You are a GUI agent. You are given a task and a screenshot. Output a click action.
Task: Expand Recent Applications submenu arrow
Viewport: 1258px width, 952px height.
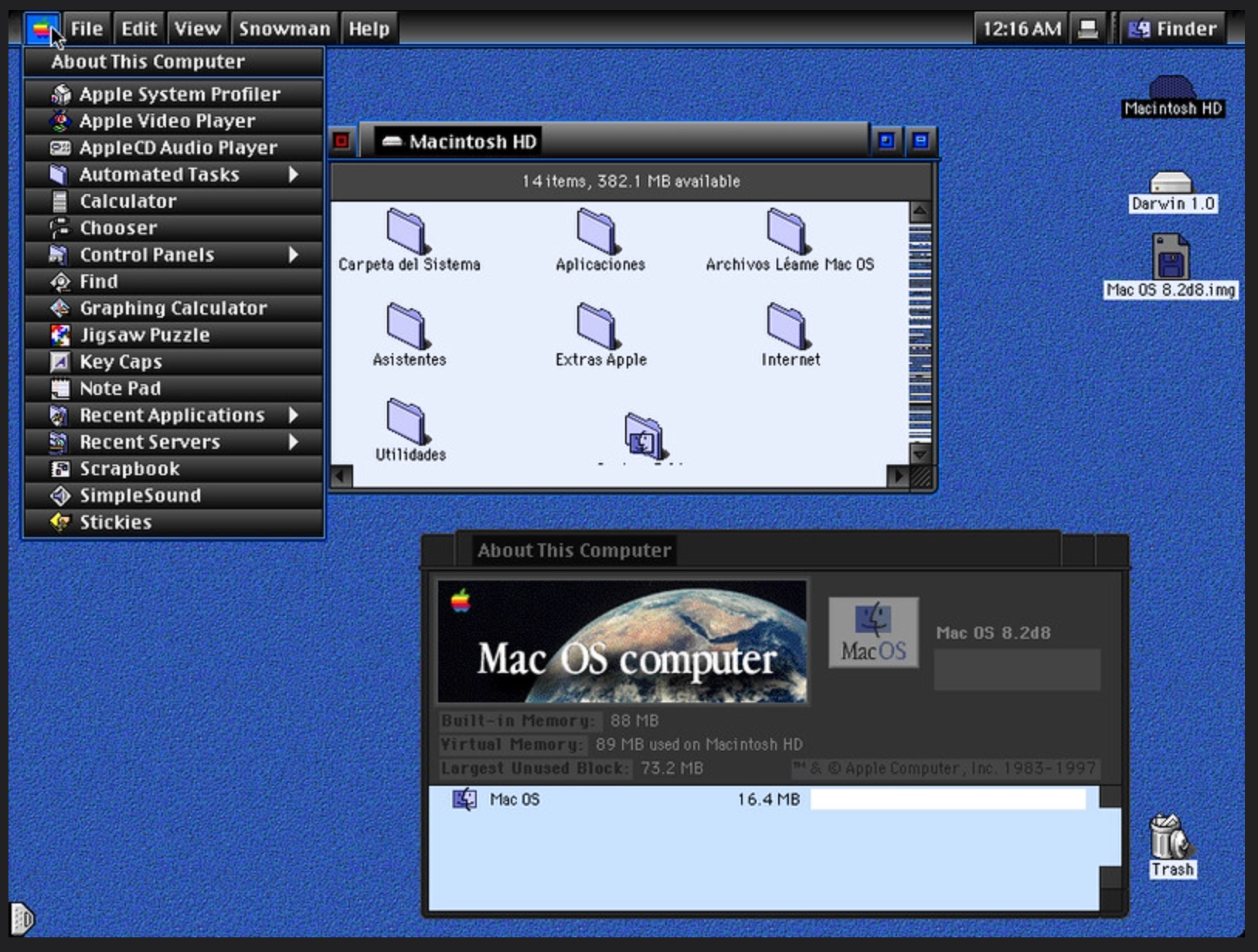pos(294,416)
